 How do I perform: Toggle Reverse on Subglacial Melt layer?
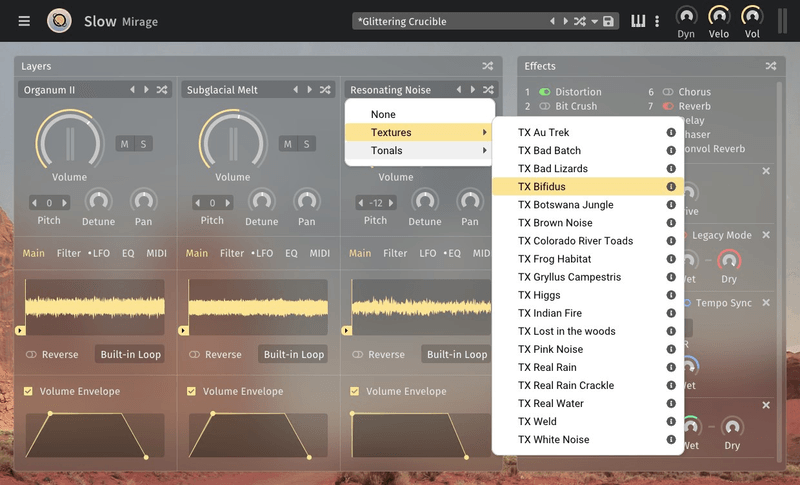pos(195,354)
